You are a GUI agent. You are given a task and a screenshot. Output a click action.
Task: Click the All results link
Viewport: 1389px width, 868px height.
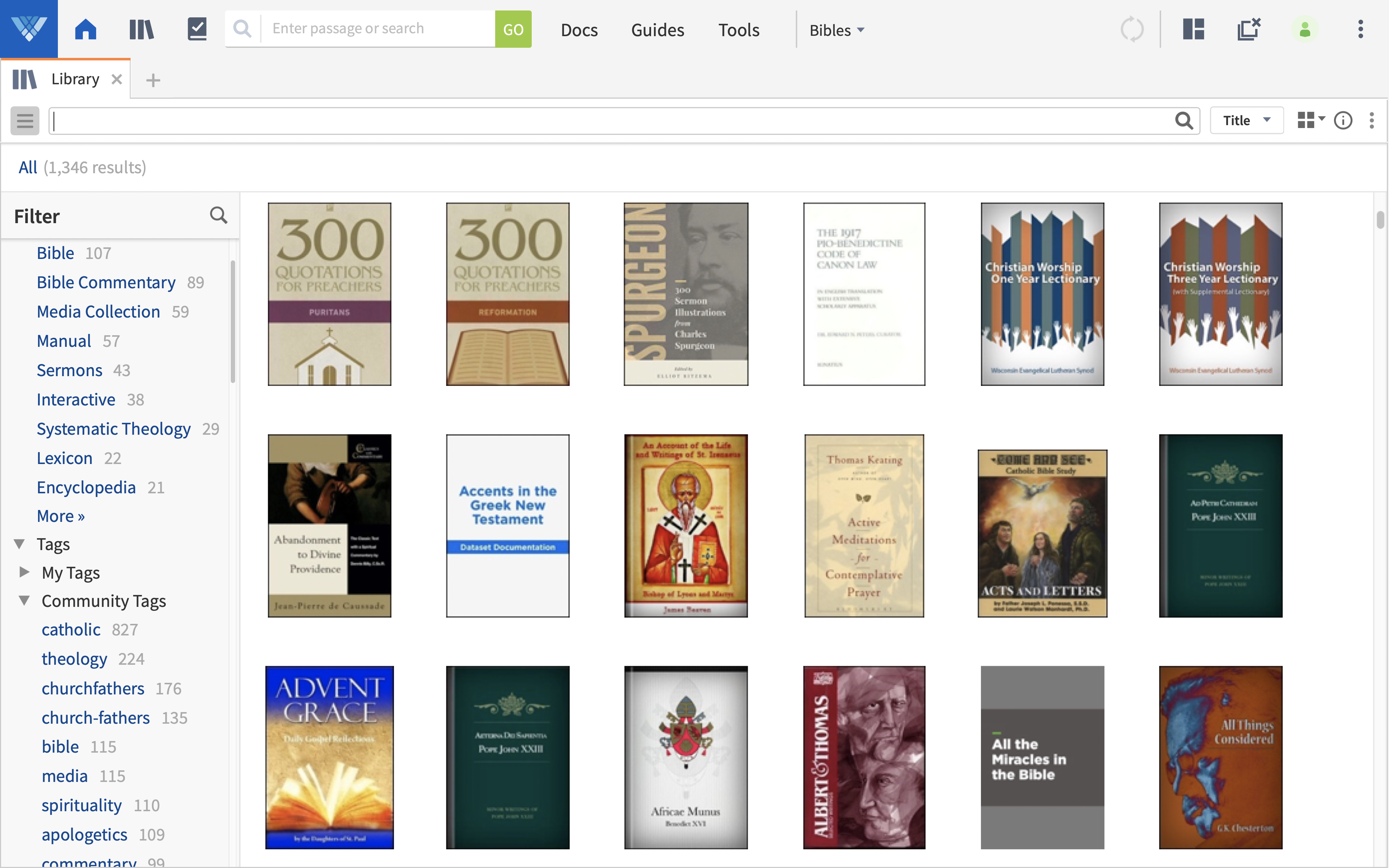coord(27,167)
